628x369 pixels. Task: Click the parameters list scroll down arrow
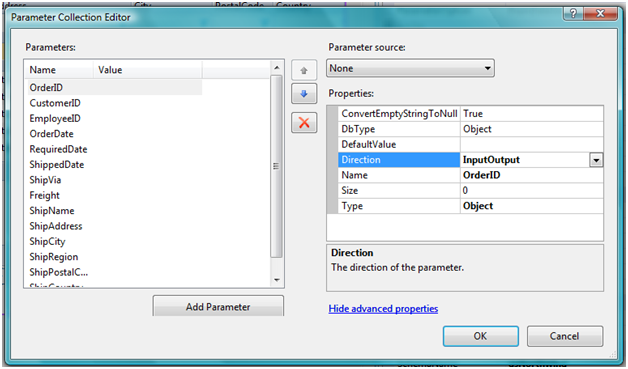pos(276,280)
